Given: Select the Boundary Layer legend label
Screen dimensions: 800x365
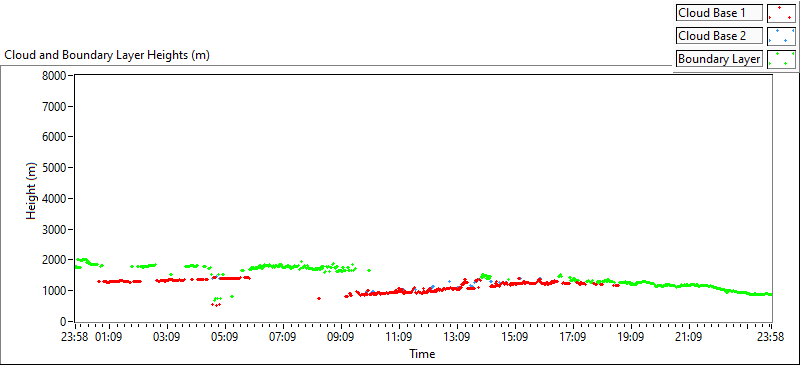Looking at the screenshot, I should (x=719, y=59).
